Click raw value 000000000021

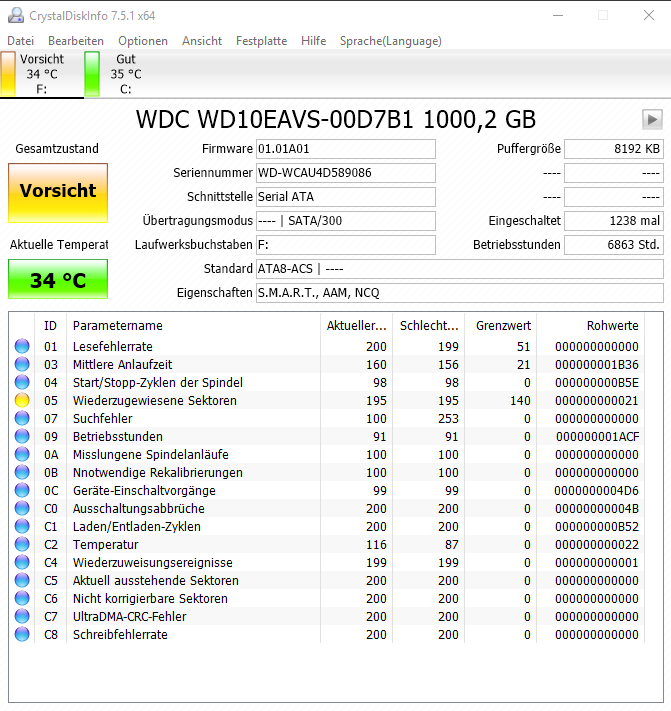[597, 401]
